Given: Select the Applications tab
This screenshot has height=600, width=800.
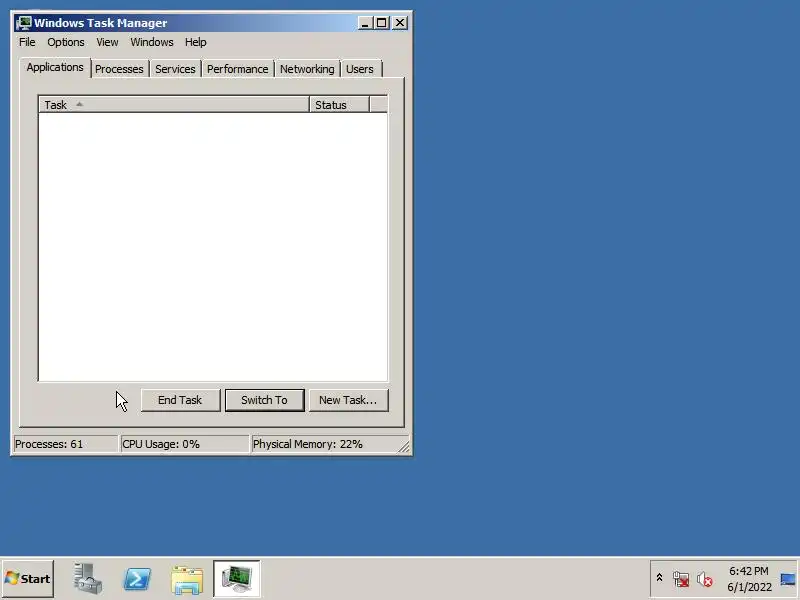Looking at the screenshot, I should [55, 67].
